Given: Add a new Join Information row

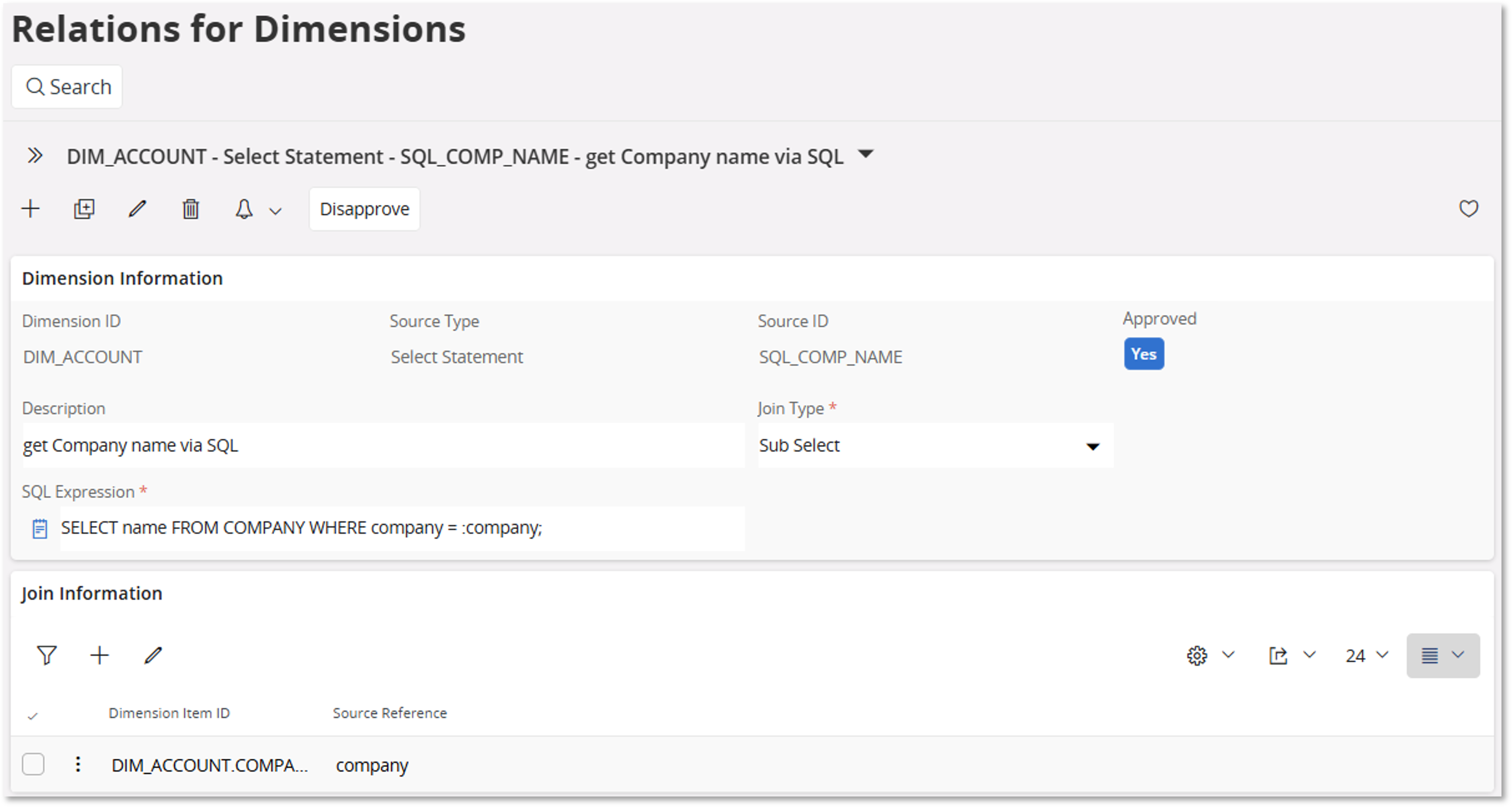Looking at the screenshot, I should pyautogui.click(x=100, y=656).
